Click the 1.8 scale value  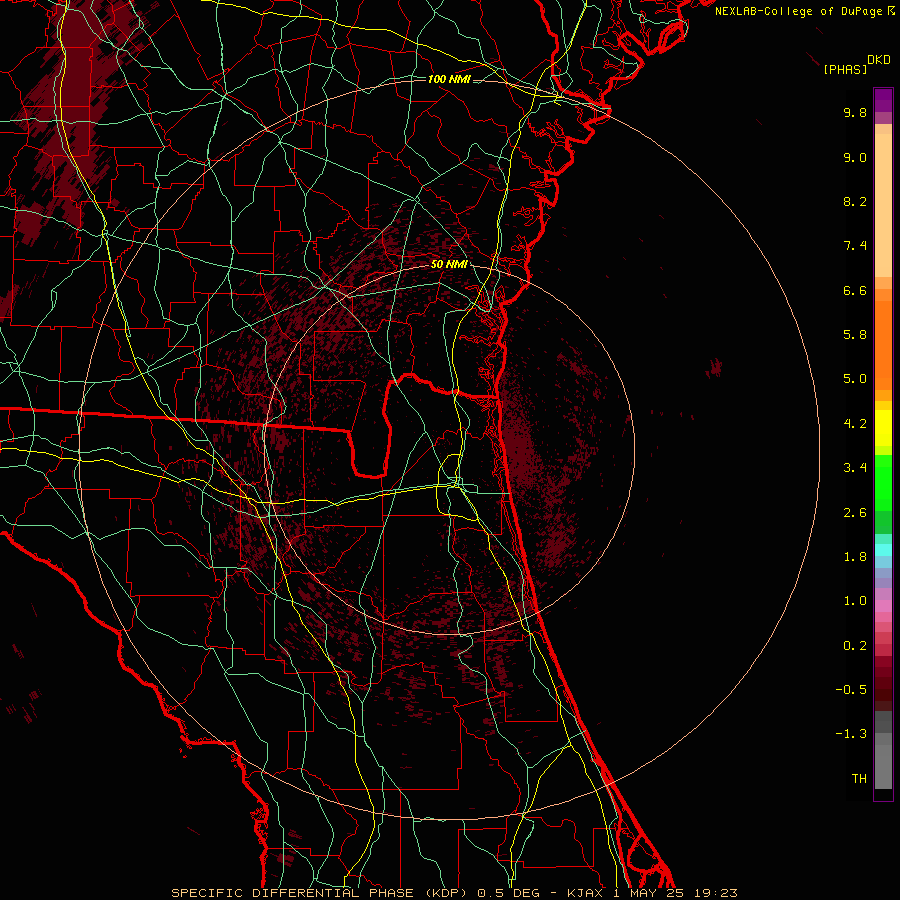tap(855, 557)
